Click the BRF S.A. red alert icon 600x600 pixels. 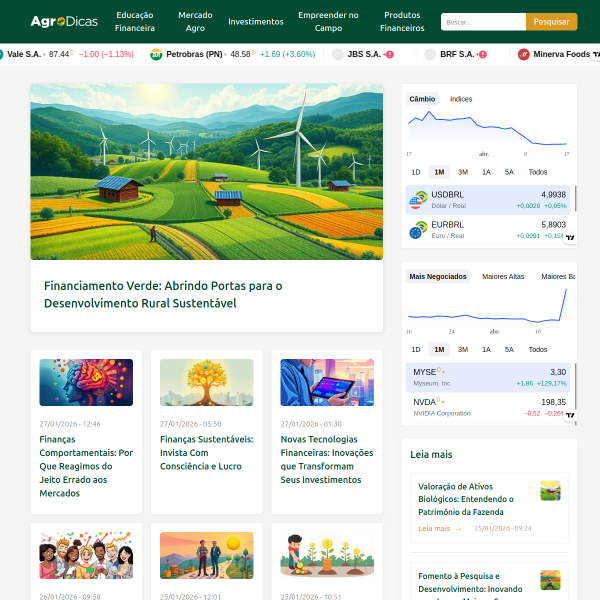[x=483, y=55]
